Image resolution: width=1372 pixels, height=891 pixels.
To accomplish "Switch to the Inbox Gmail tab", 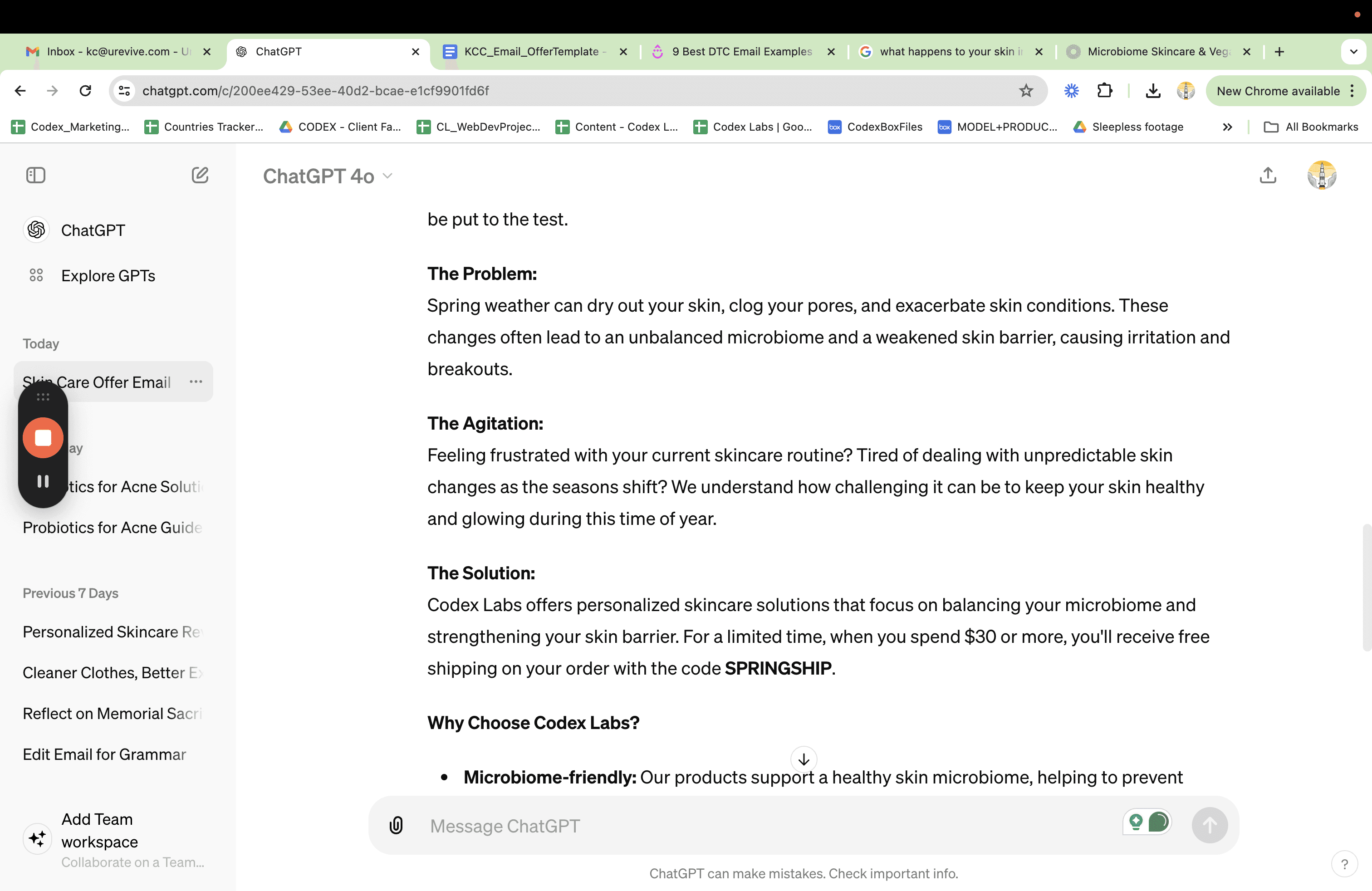I will click(119, 51).
